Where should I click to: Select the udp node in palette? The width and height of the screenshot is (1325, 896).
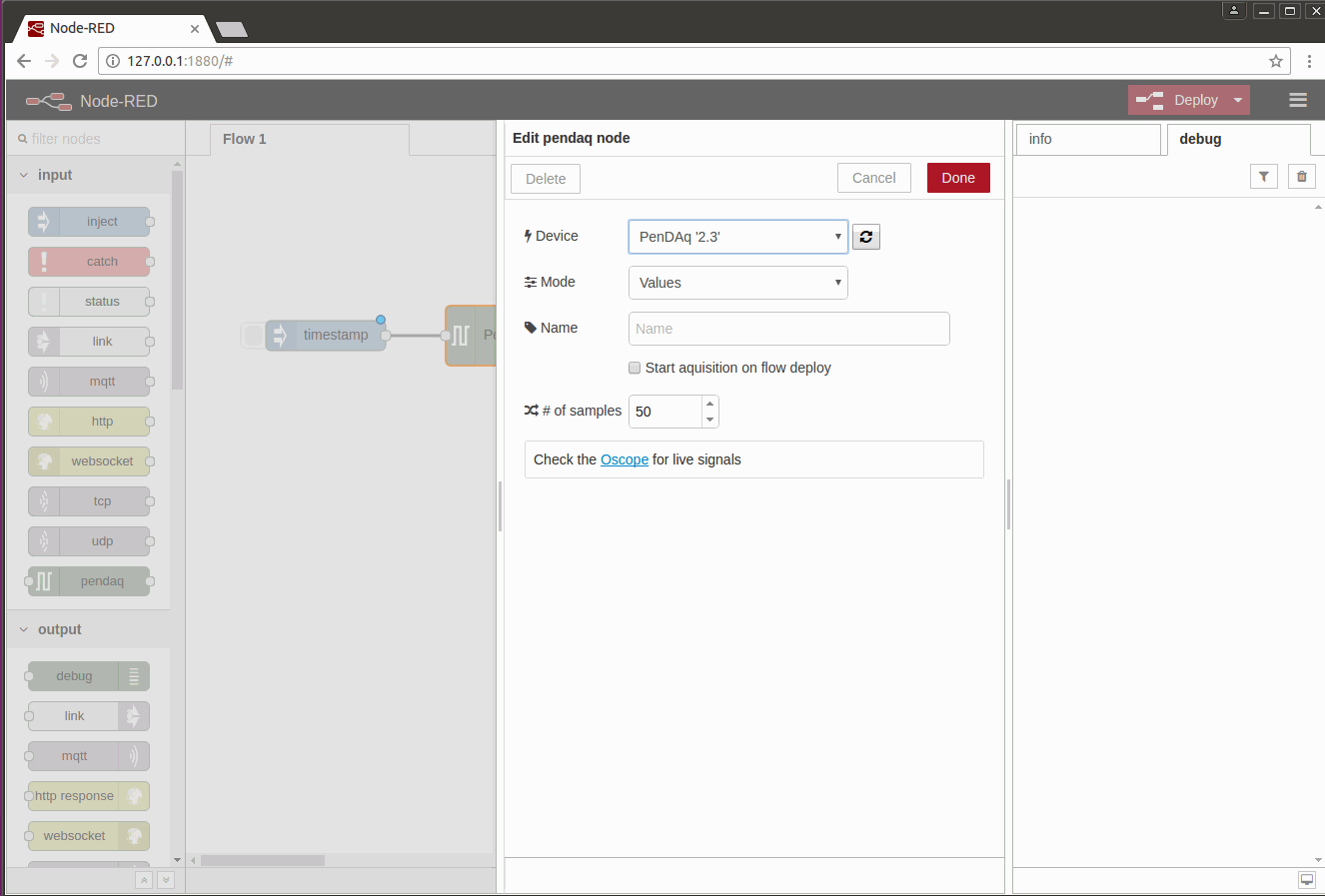click(x=89, y=541)
